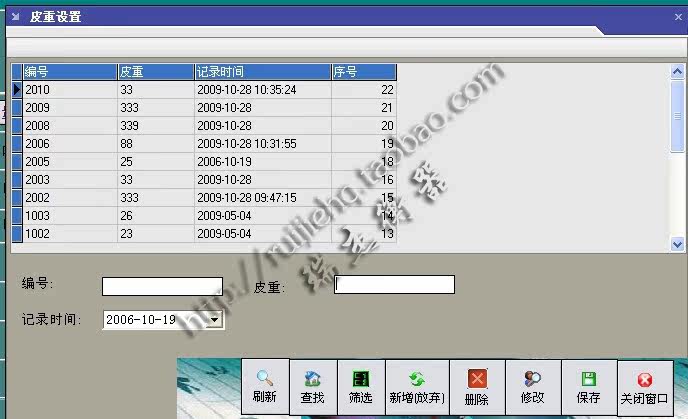Select row marker for 编号 1003

coord(16,216)
